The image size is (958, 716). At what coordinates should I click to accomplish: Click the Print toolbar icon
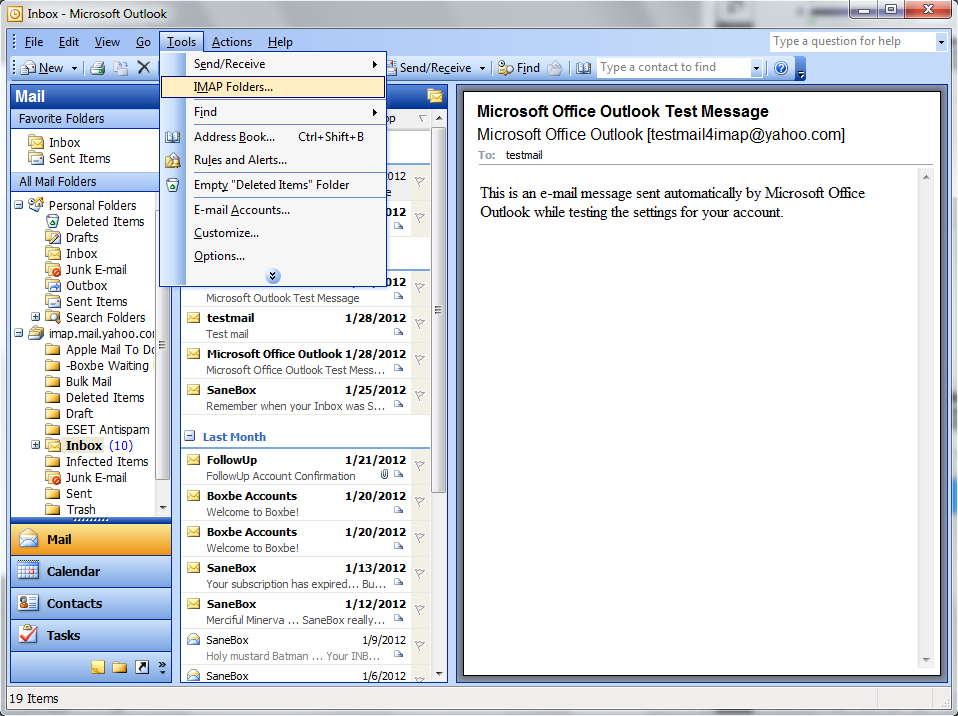click(x=98, y=68)
